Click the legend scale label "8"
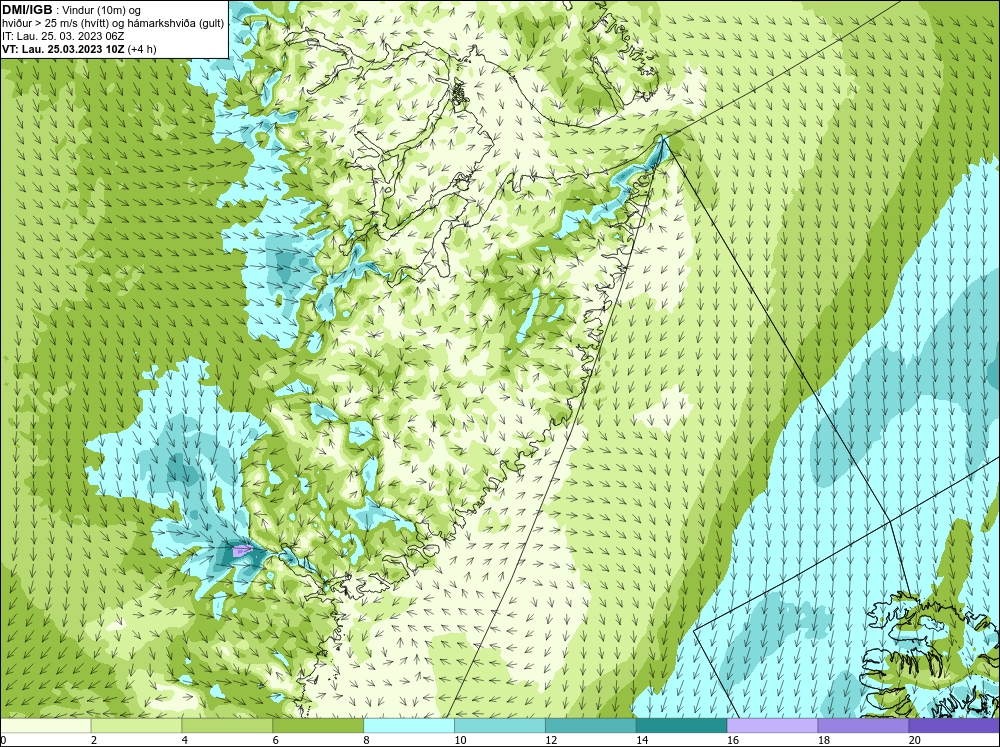Image resolution: width=1000 pixels, height=747 pixels. tap(367, 740)
